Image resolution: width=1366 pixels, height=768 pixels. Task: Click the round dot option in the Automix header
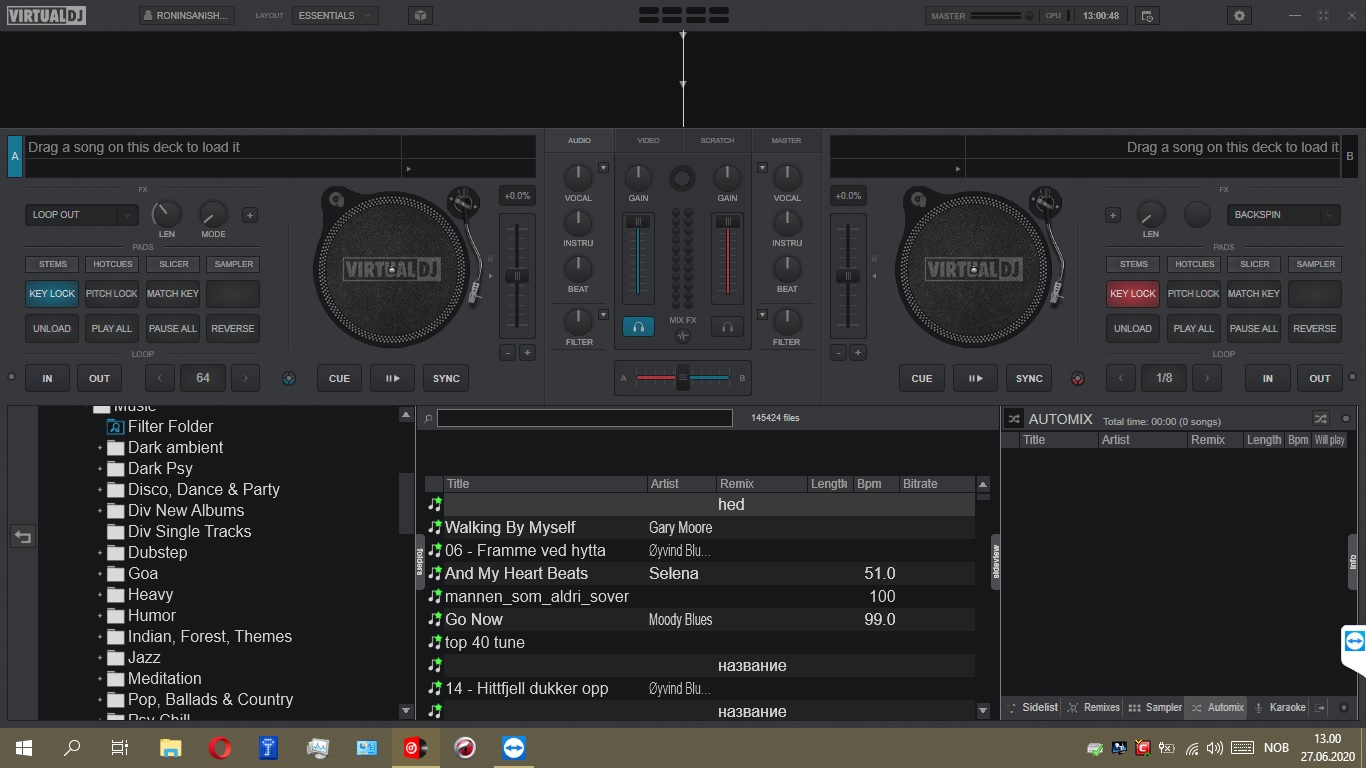(x=1346, y=419)
